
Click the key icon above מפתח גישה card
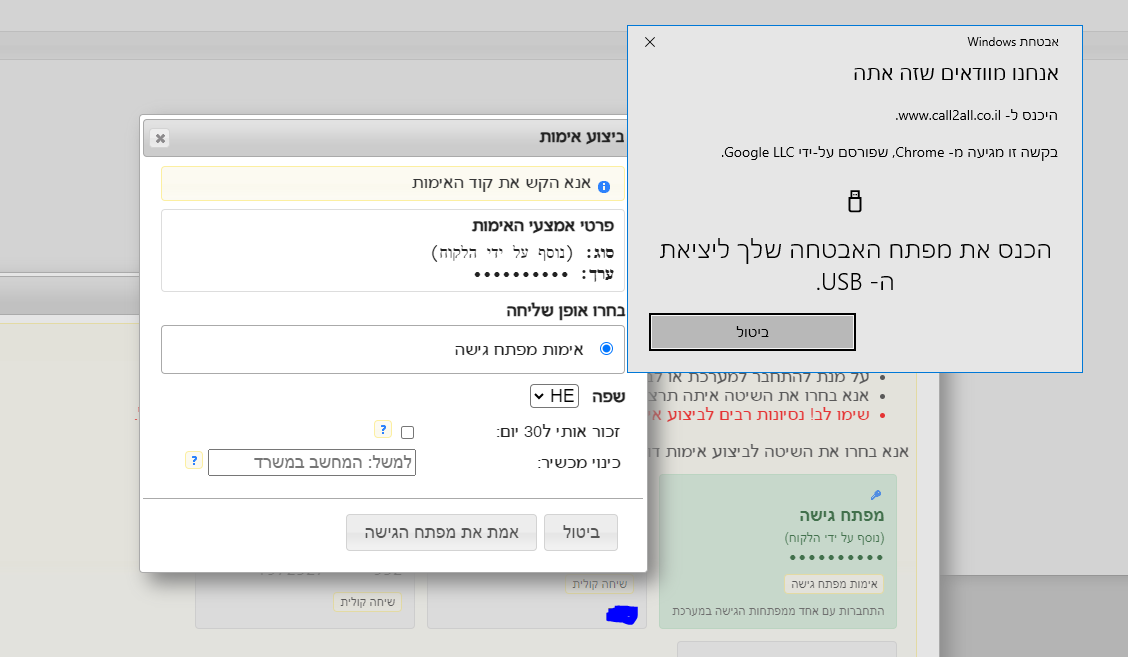[876, 495]
